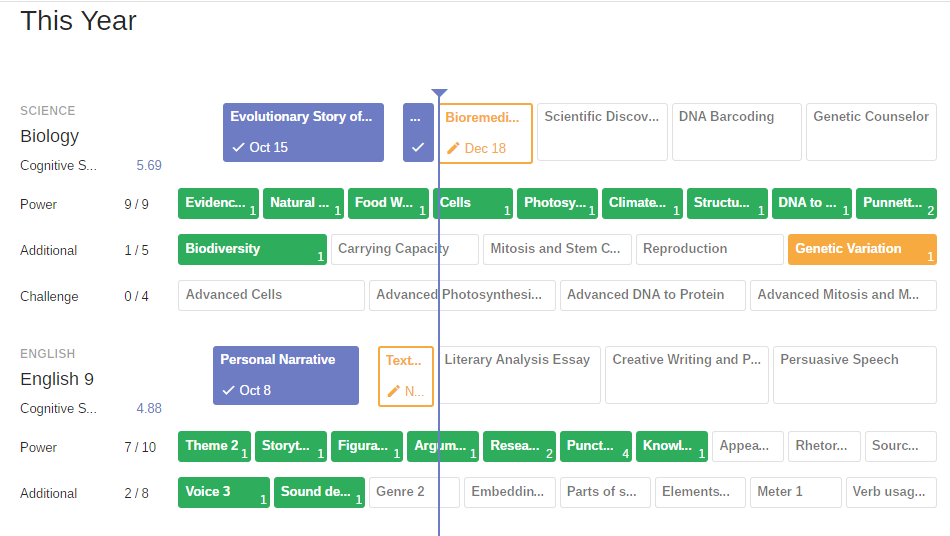Click the Cells power target
Image resolution: width=950 pixels, height=536 pixels.
(475, 204)
